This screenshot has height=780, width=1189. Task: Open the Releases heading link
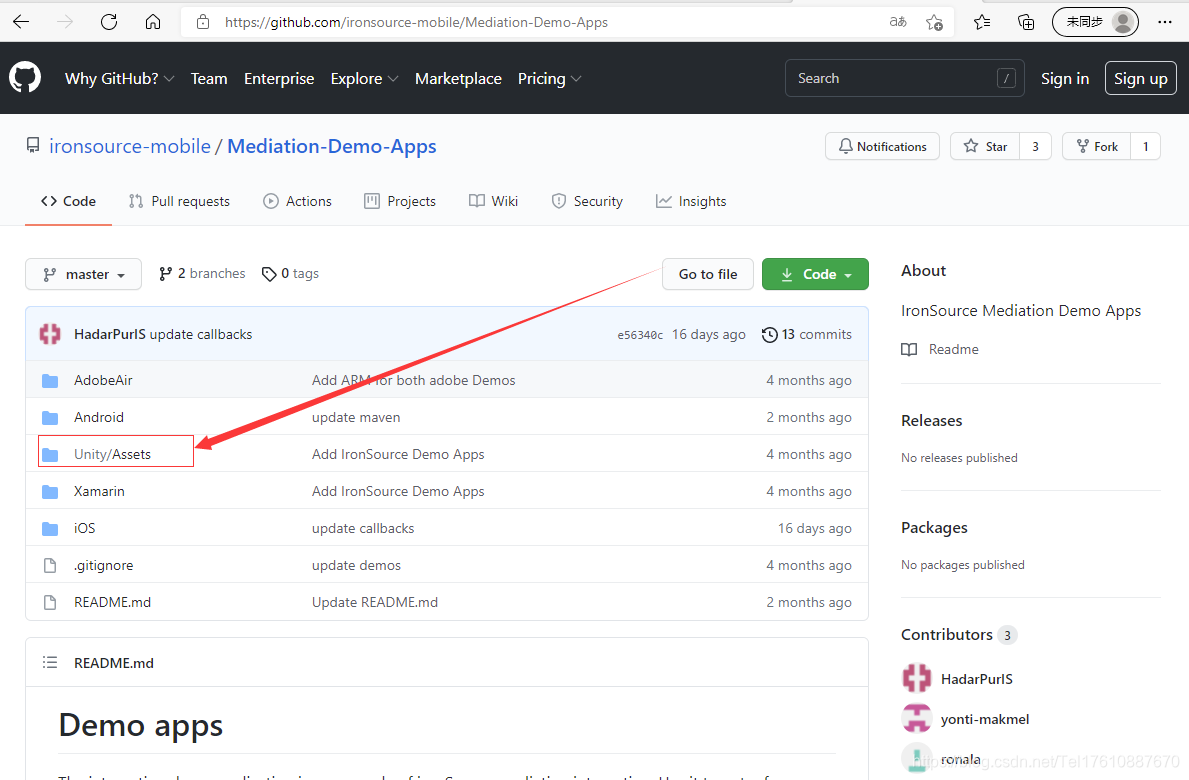(931, 421)
